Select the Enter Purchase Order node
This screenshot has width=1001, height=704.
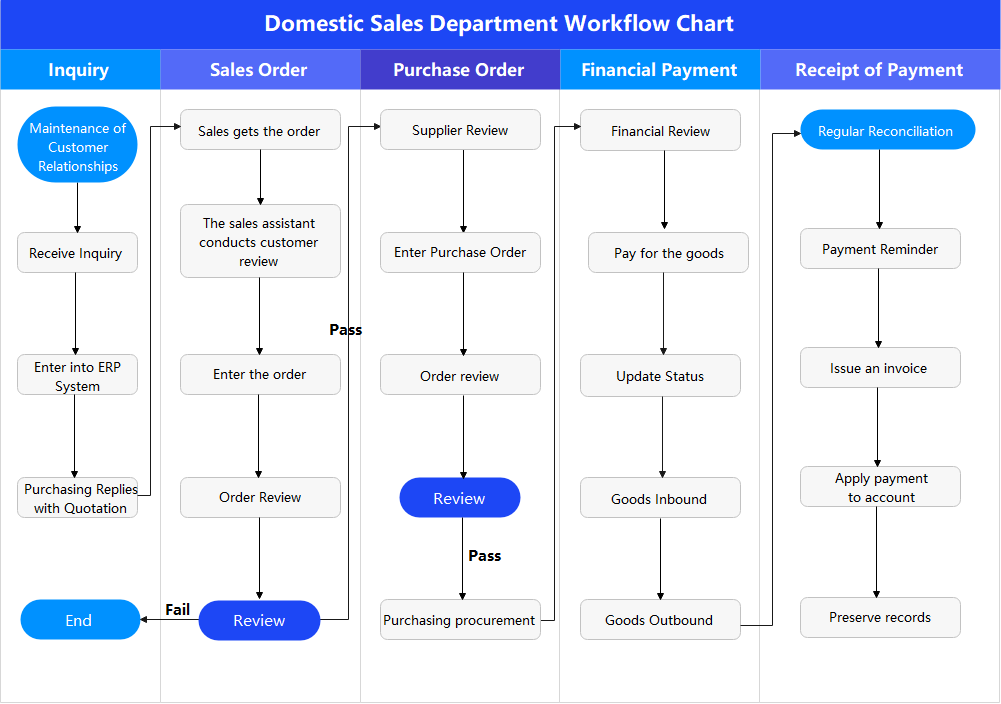(x=459, y=252)
